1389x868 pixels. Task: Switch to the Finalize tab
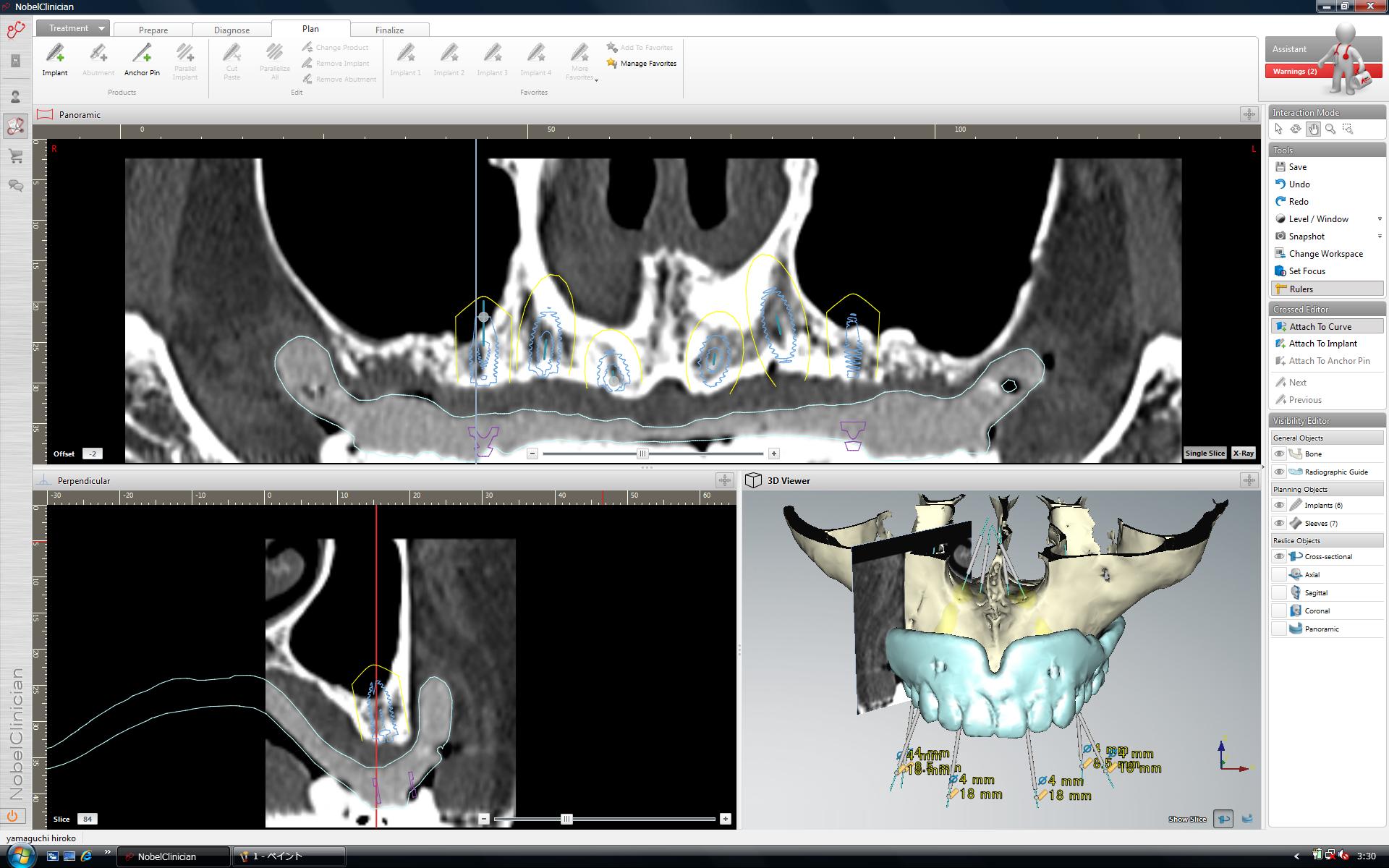389,30
